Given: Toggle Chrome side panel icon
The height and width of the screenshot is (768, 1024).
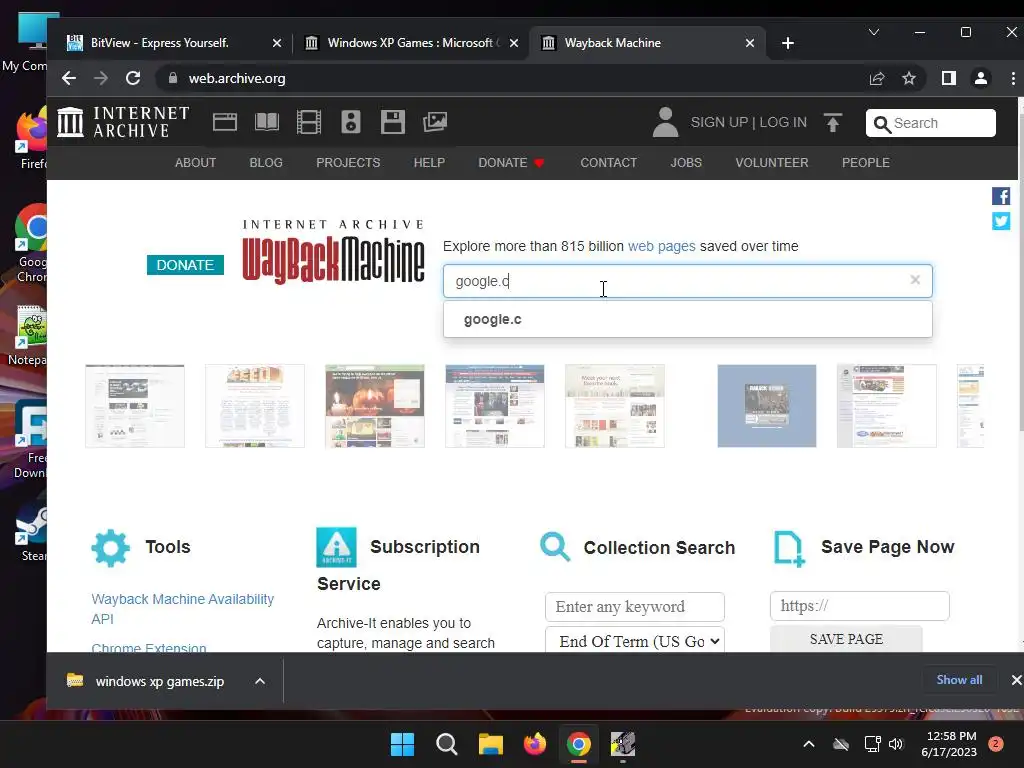Looking at the screenshot, I should [x=948, y=78].
